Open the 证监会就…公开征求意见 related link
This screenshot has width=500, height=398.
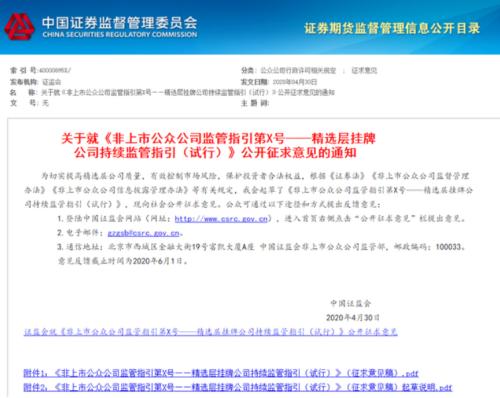pyautogui.click(x=211, y=332)
